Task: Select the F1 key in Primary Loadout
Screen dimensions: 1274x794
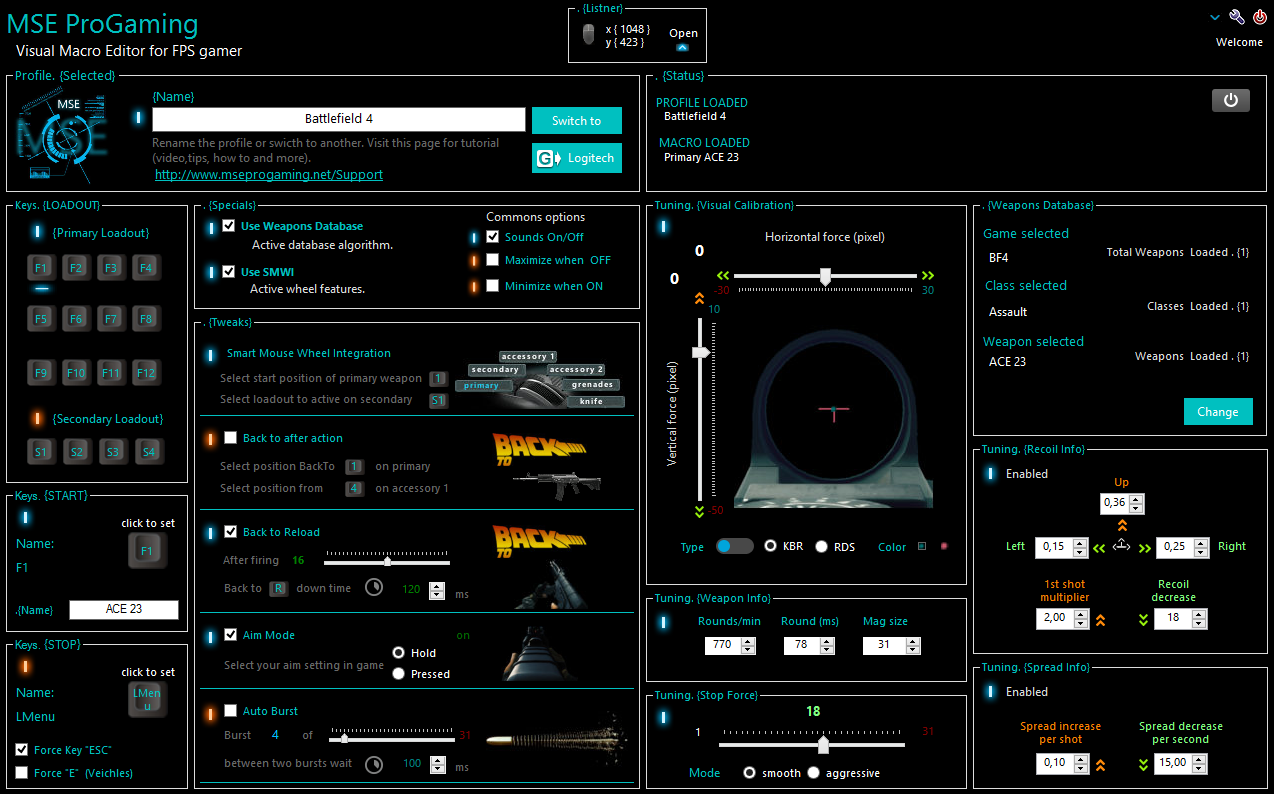Action: tap(41, 267)
